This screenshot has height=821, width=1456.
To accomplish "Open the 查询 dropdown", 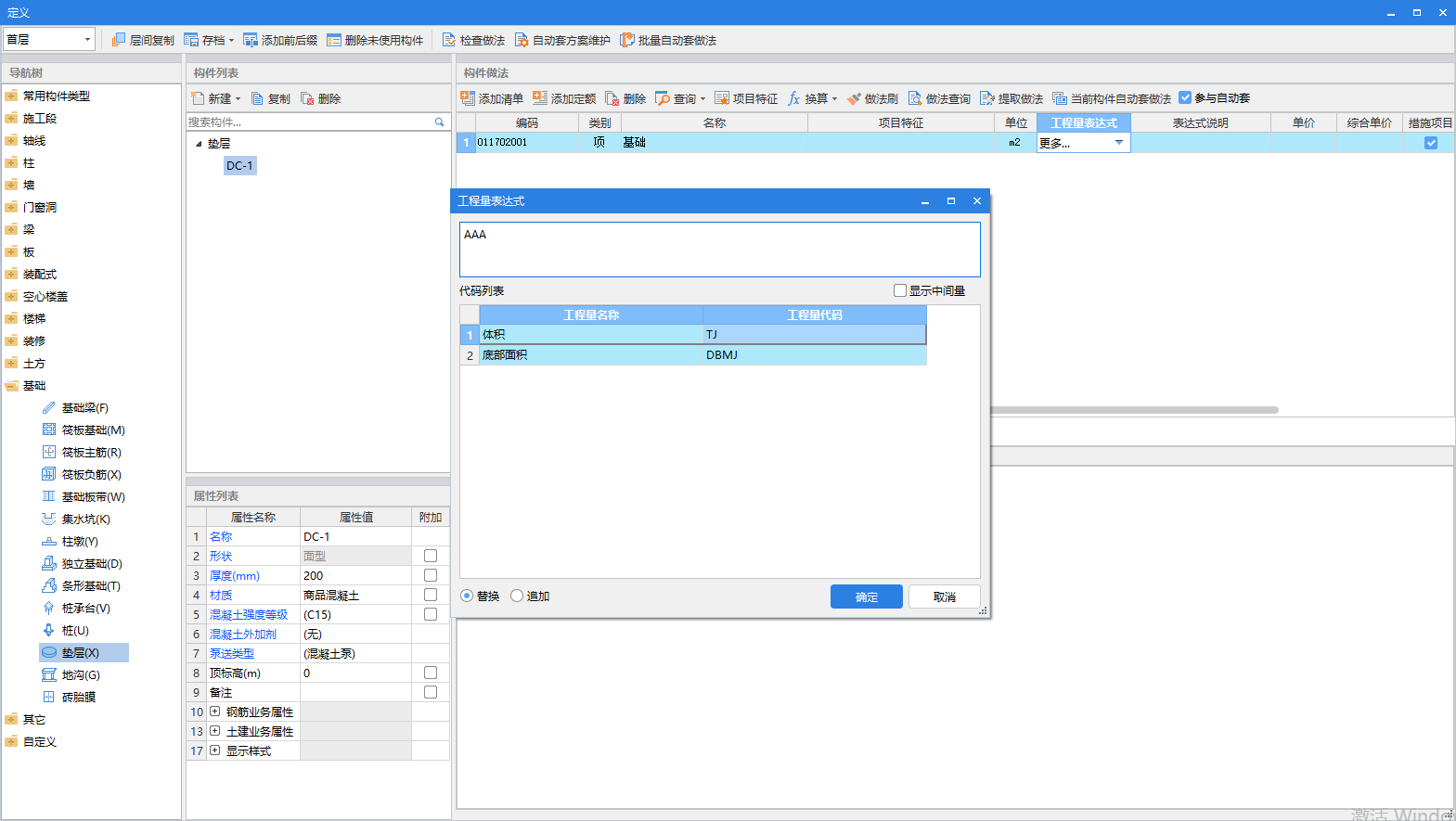I will (702, 99).
